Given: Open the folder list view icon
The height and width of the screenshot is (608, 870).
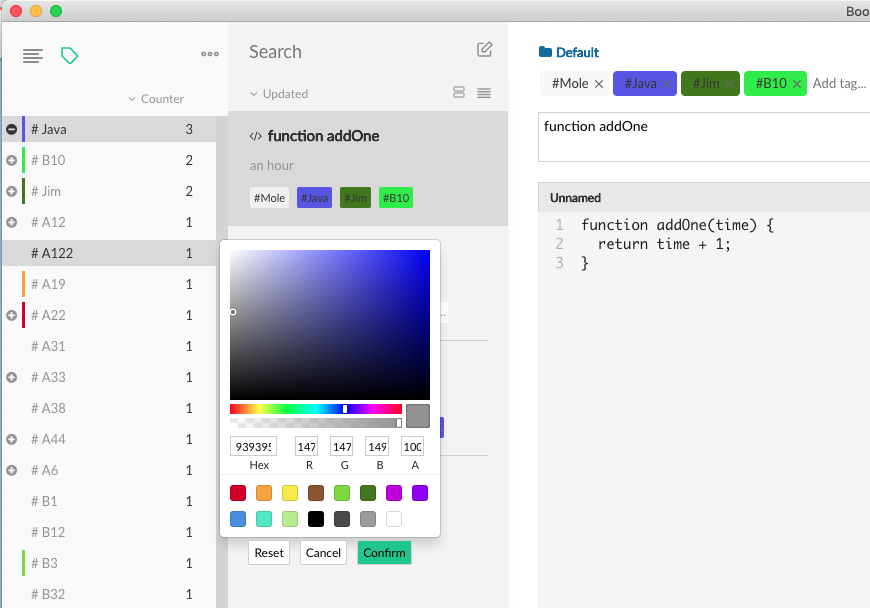Looking at the screenshot, I should click(x=33, y=55).
